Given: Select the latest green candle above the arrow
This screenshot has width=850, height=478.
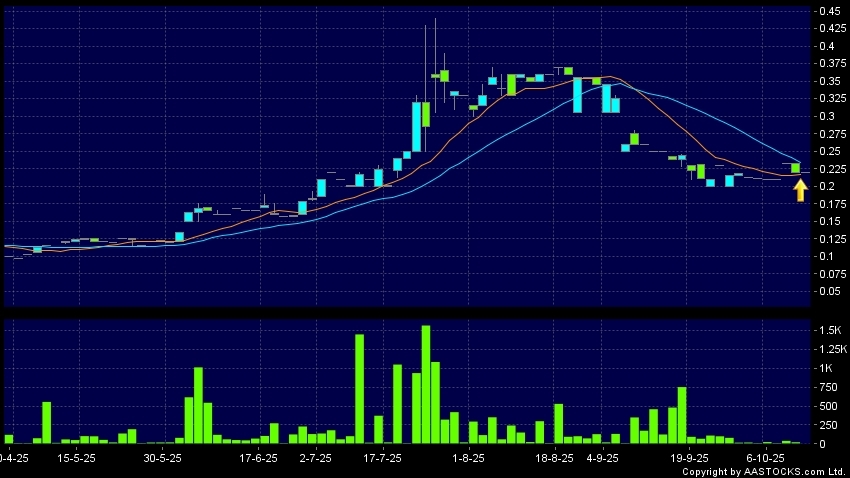Looking at the screenshot, I should tap(796, 167).
